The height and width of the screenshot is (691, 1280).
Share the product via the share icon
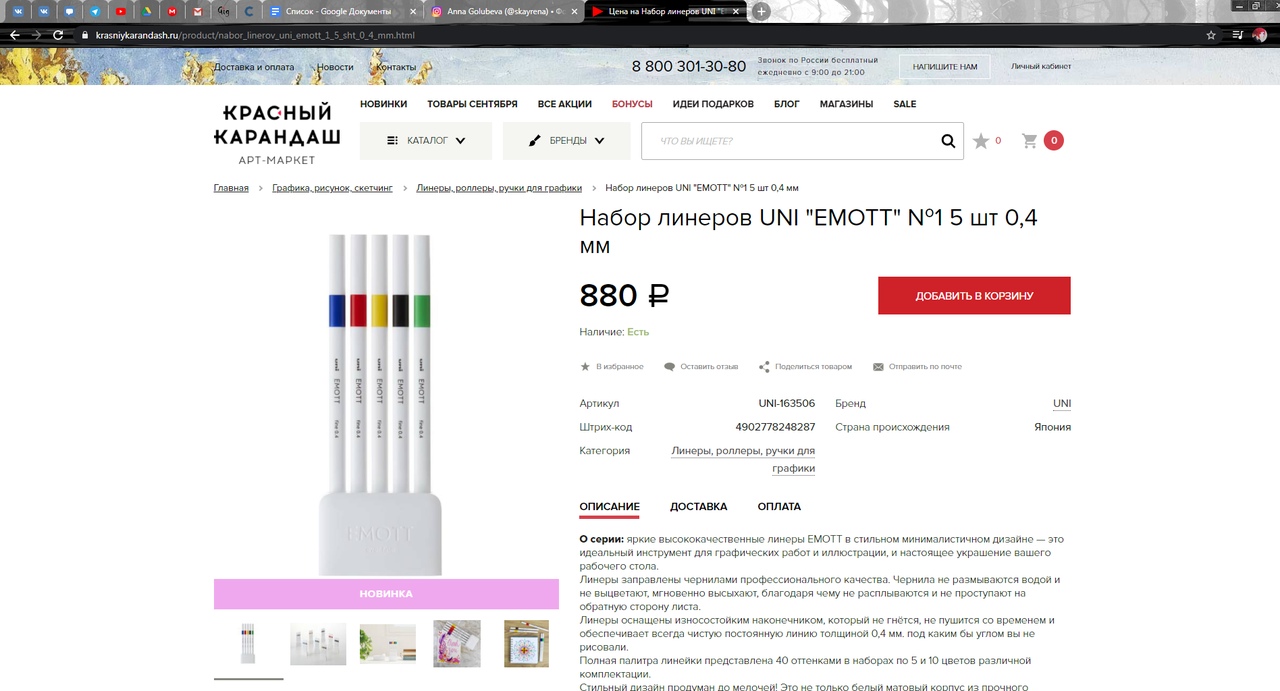tap(764, 367)
